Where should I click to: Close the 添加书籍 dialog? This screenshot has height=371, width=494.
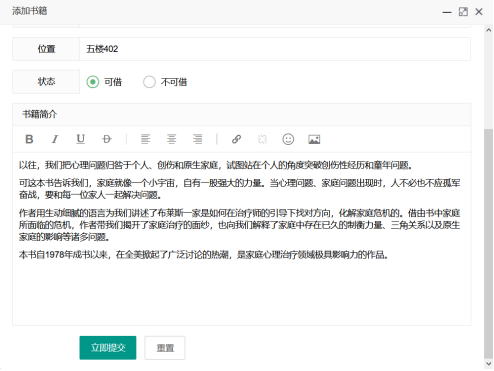point(479,12)
